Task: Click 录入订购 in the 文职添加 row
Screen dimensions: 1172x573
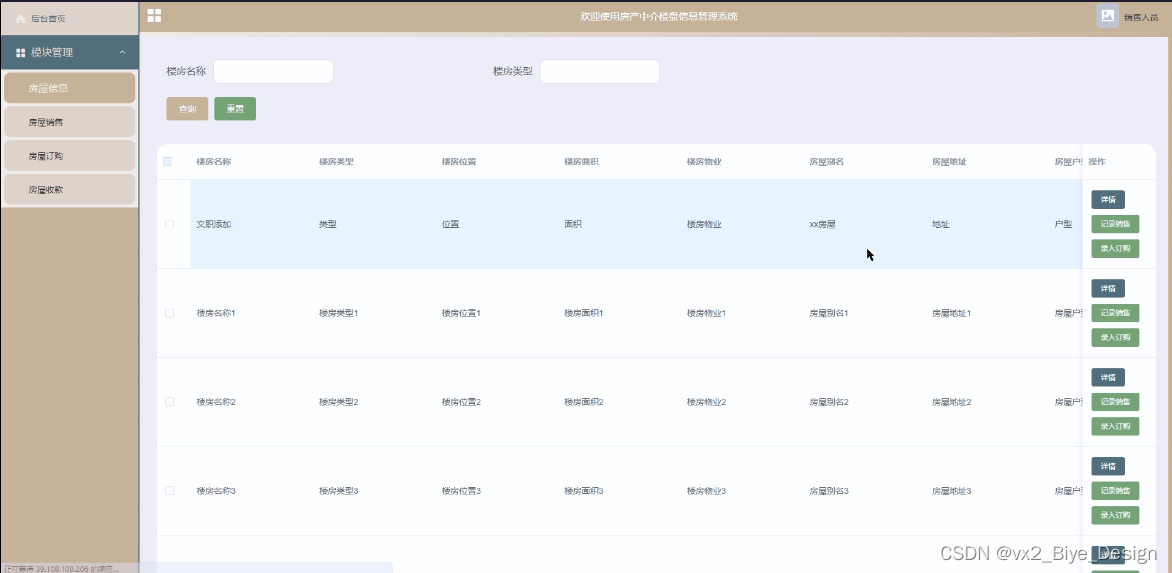Action: point(1115,248)
